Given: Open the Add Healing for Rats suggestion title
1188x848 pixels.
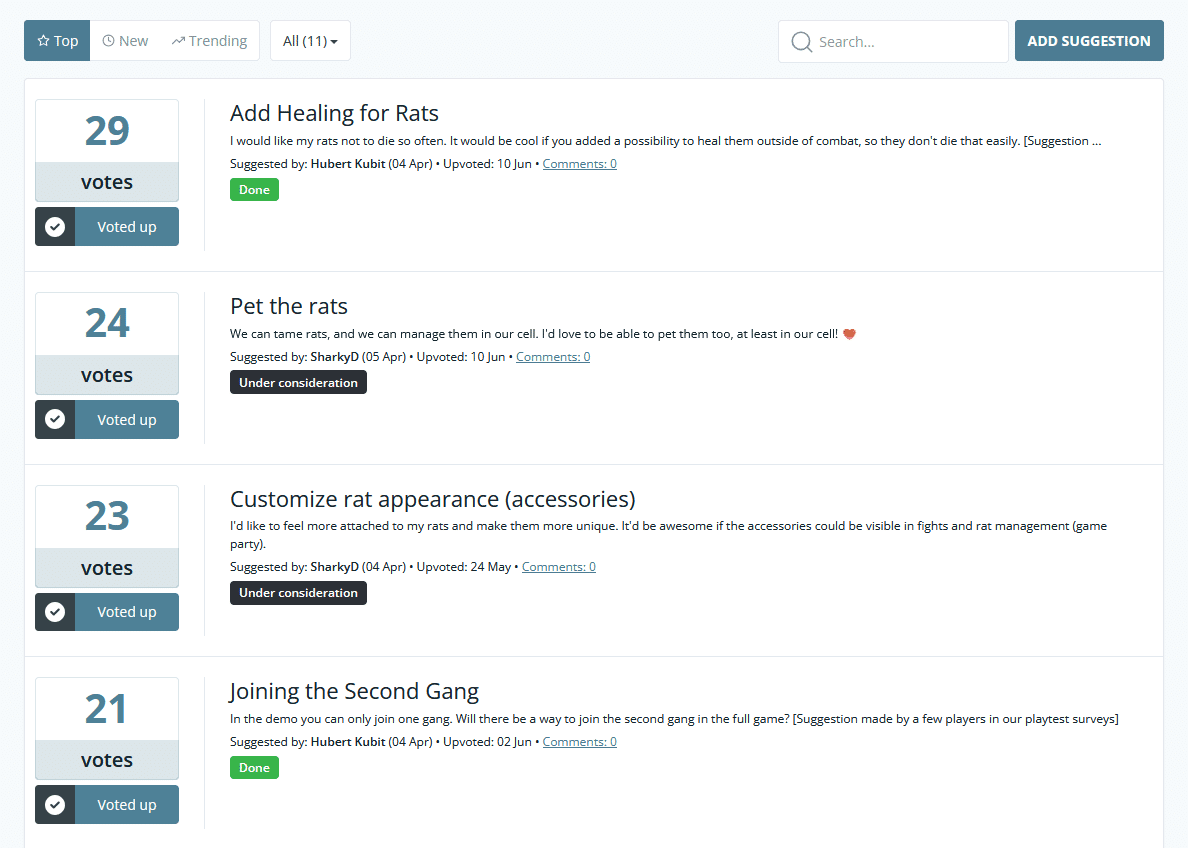Looking at the screenshot, I should click(x=334, y=113).
